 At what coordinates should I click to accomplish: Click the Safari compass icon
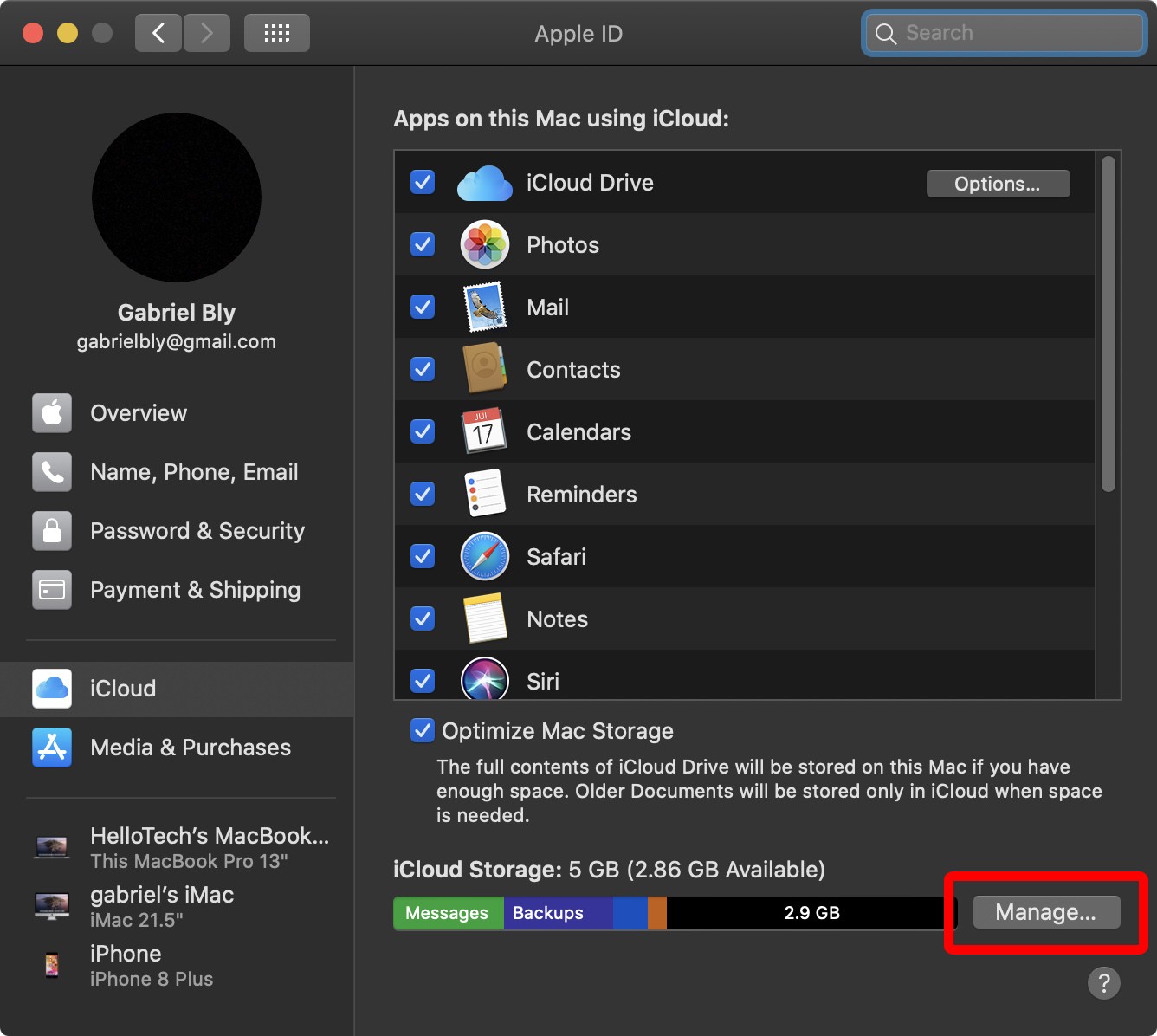(484, 556)
